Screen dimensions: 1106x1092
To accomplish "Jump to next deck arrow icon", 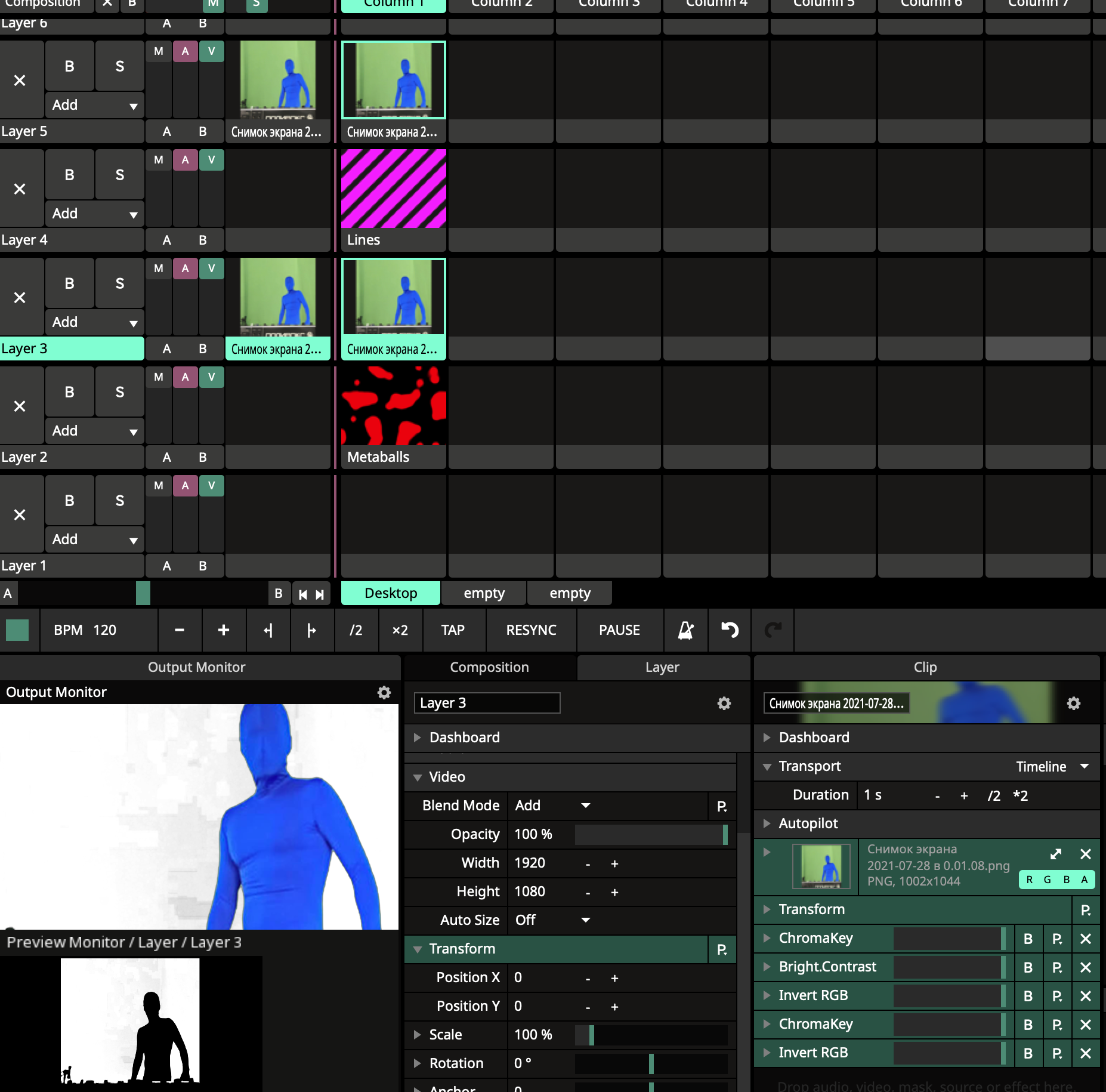I will click(320, 594).
